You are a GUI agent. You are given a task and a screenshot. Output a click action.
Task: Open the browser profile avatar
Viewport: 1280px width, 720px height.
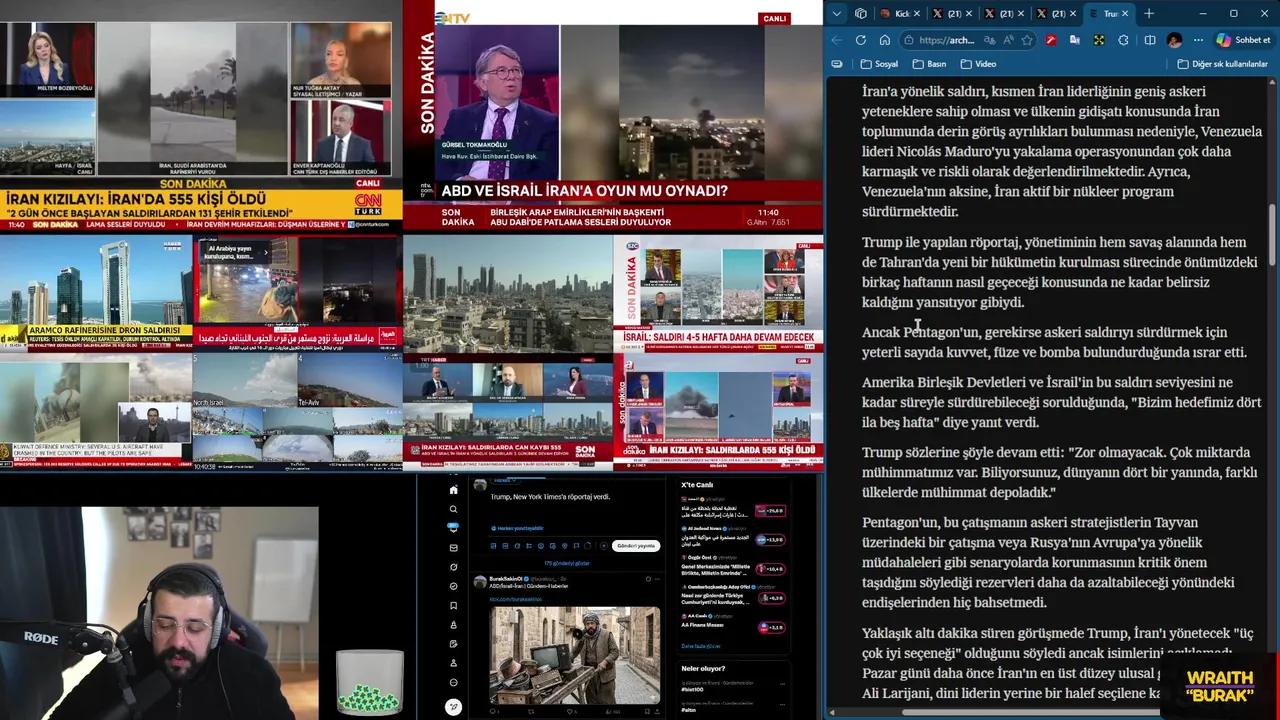(x=1174, y=40)
